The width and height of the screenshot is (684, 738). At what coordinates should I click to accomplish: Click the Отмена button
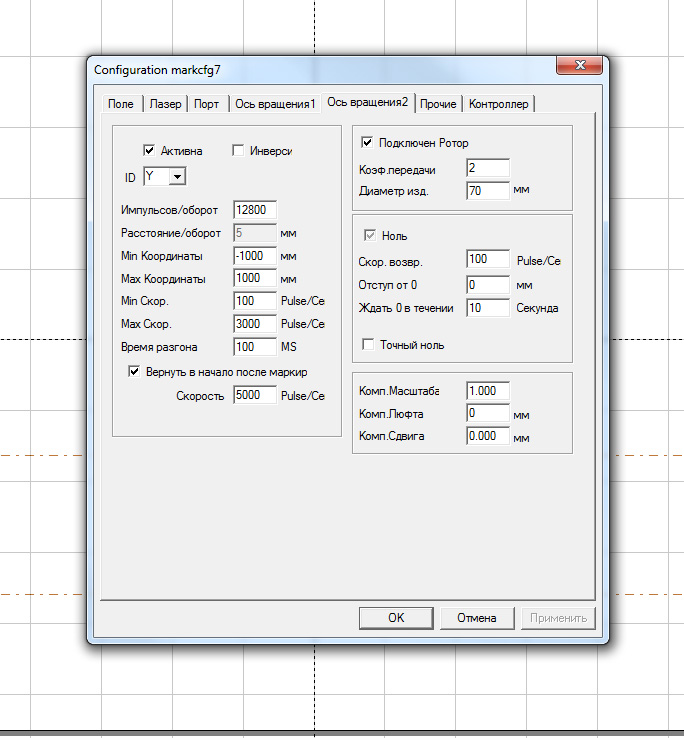pyautogui.click(x=477, y=618)
